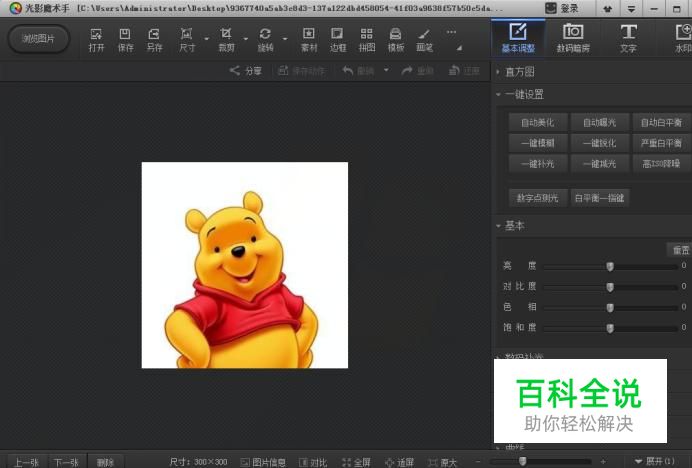Apply 自动曝光 auto exposure
This screenshot has width=692, height=468.
point(599,122)
